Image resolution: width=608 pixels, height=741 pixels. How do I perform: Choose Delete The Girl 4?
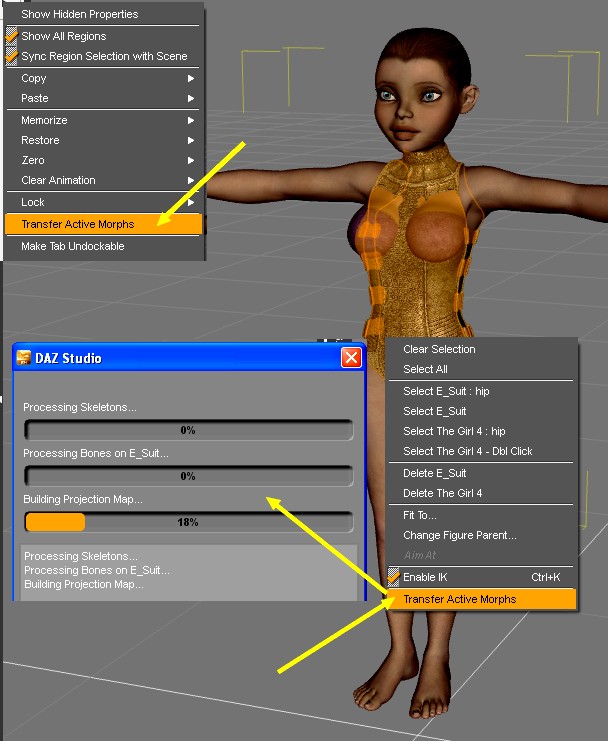pyautogui.click(x=481, y=493)
